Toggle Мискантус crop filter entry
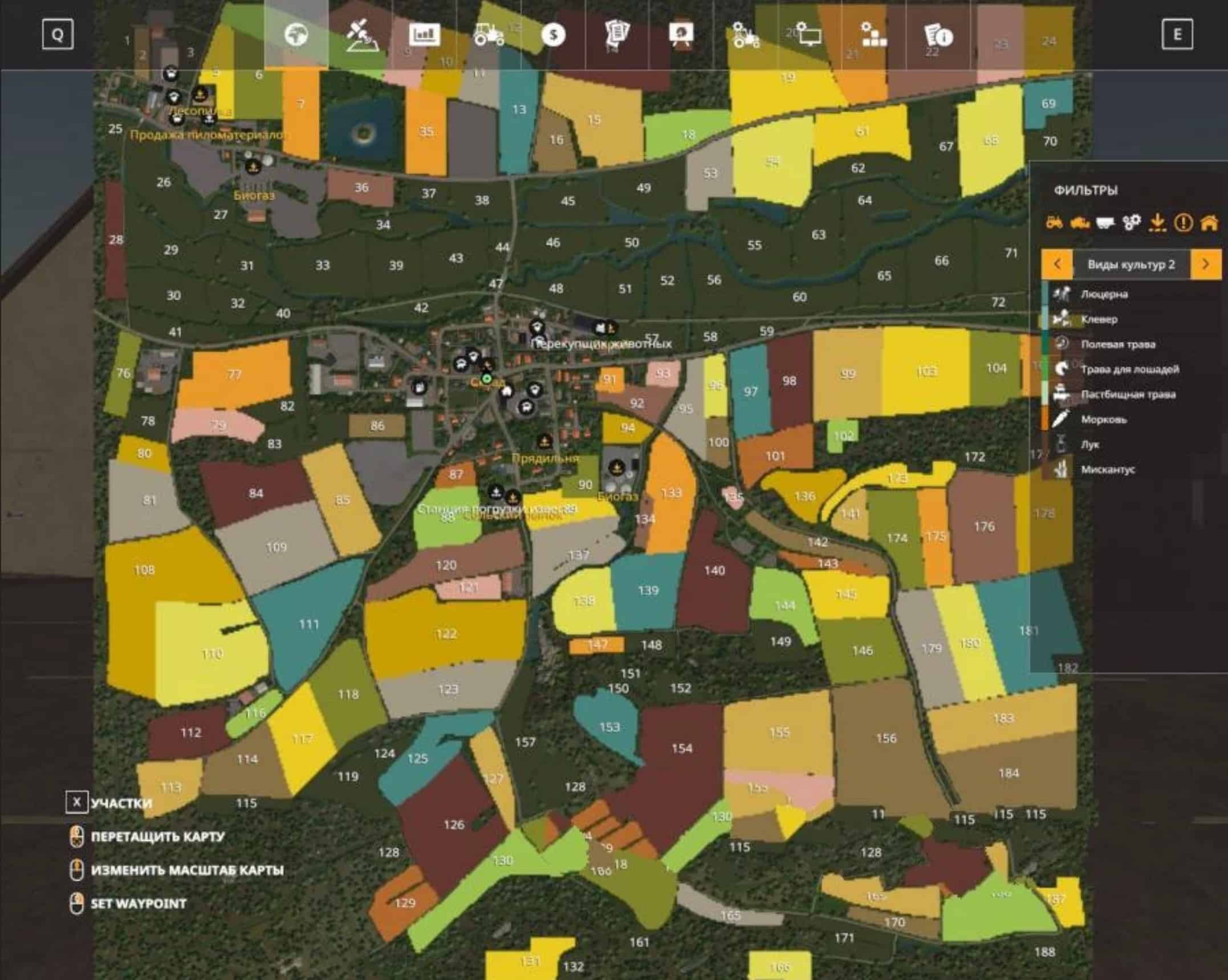 pyautogui.click(x=1108, y=470)
